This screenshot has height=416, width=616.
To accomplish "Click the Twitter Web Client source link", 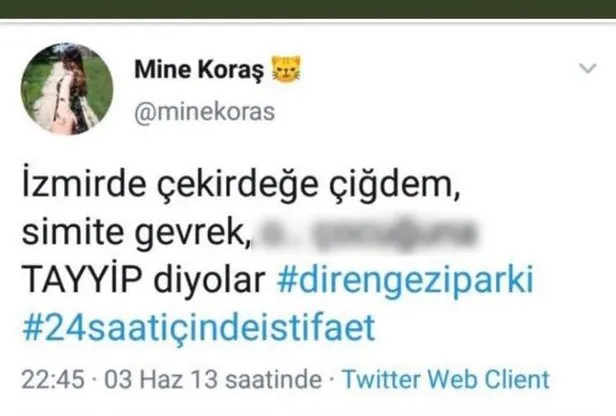I will pyautogui.click(x=446, y=379).
